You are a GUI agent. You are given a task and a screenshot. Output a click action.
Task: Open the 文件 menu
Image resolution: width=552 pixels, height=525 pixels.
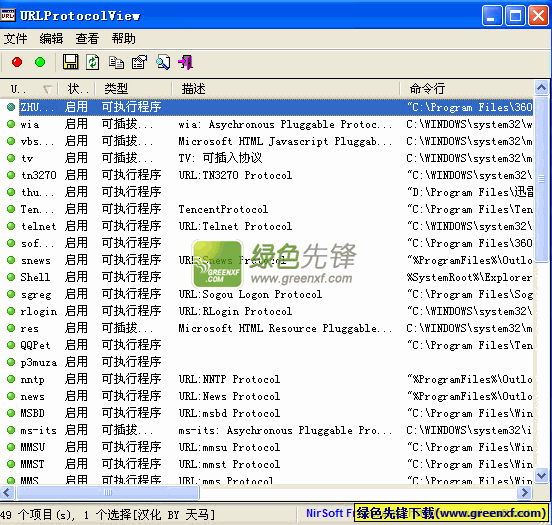coord(15,39)
